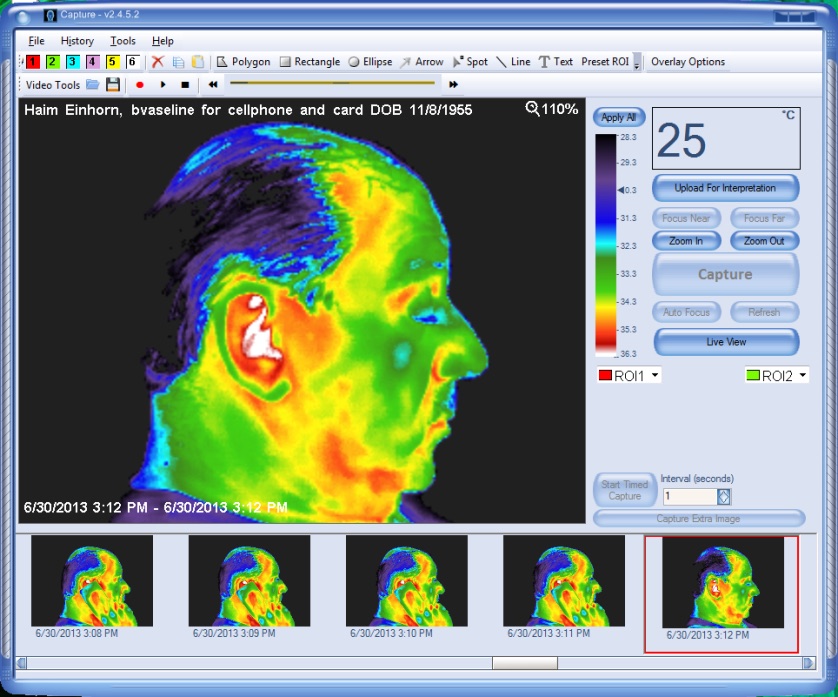
Task: Expand the toolbar overflow arrow
Action: coord(637,63)
